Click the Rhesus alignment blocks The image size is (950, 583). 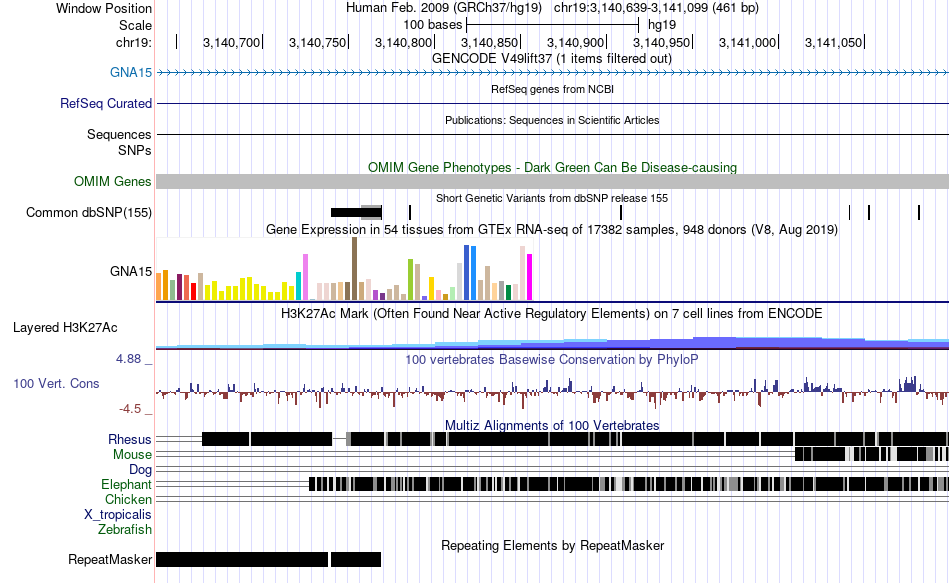(575, 439)
